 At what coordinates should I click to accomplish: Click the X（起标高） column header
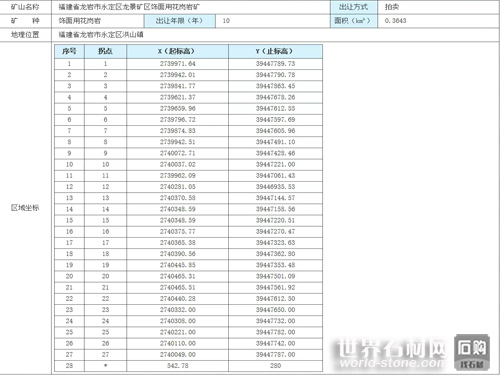point(177,51)
